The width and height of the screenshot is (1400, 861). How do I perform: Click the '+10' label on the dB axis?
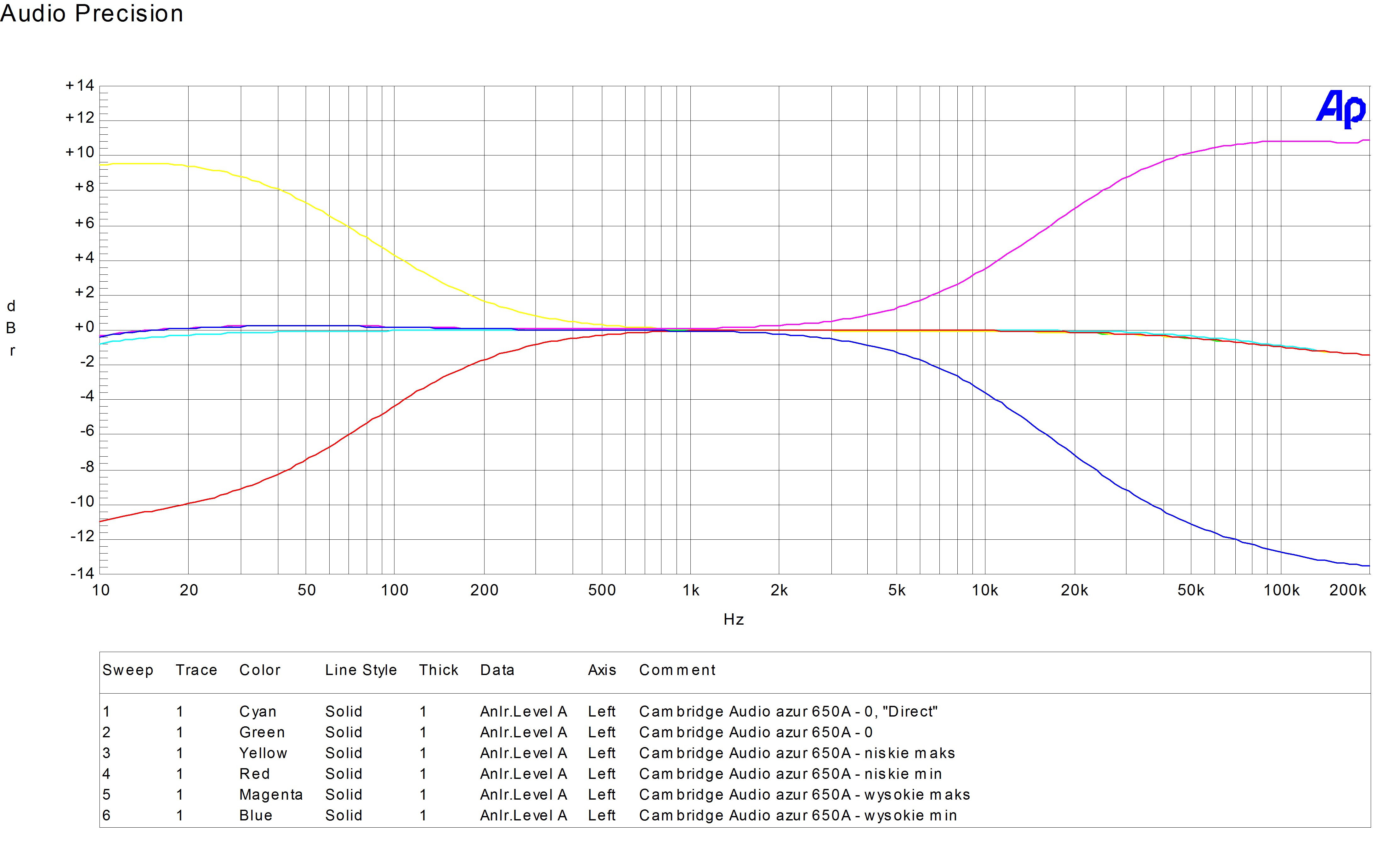click(x=80, y=153)
